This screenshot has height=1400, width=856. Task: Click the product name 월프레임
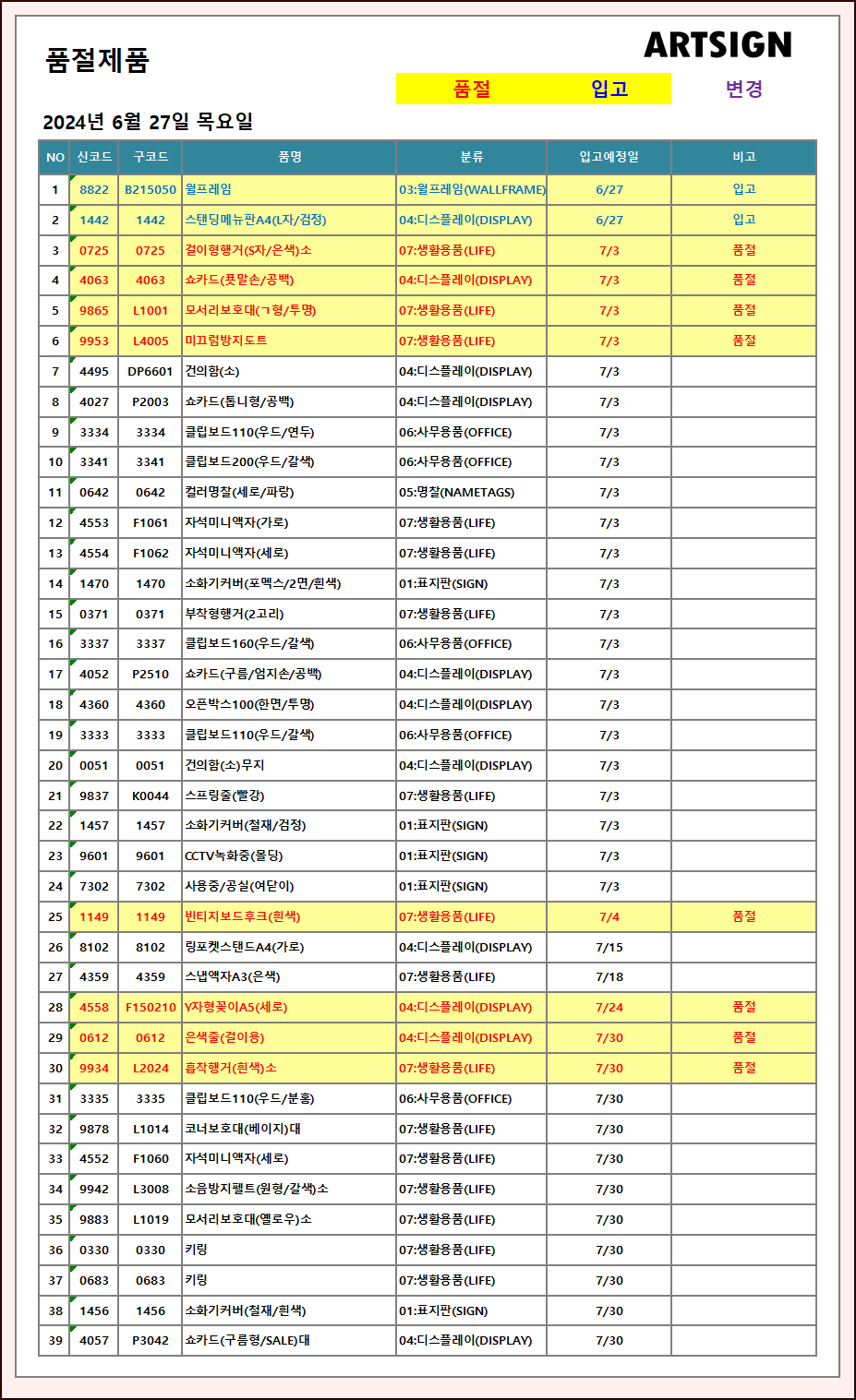coord(209,189)
